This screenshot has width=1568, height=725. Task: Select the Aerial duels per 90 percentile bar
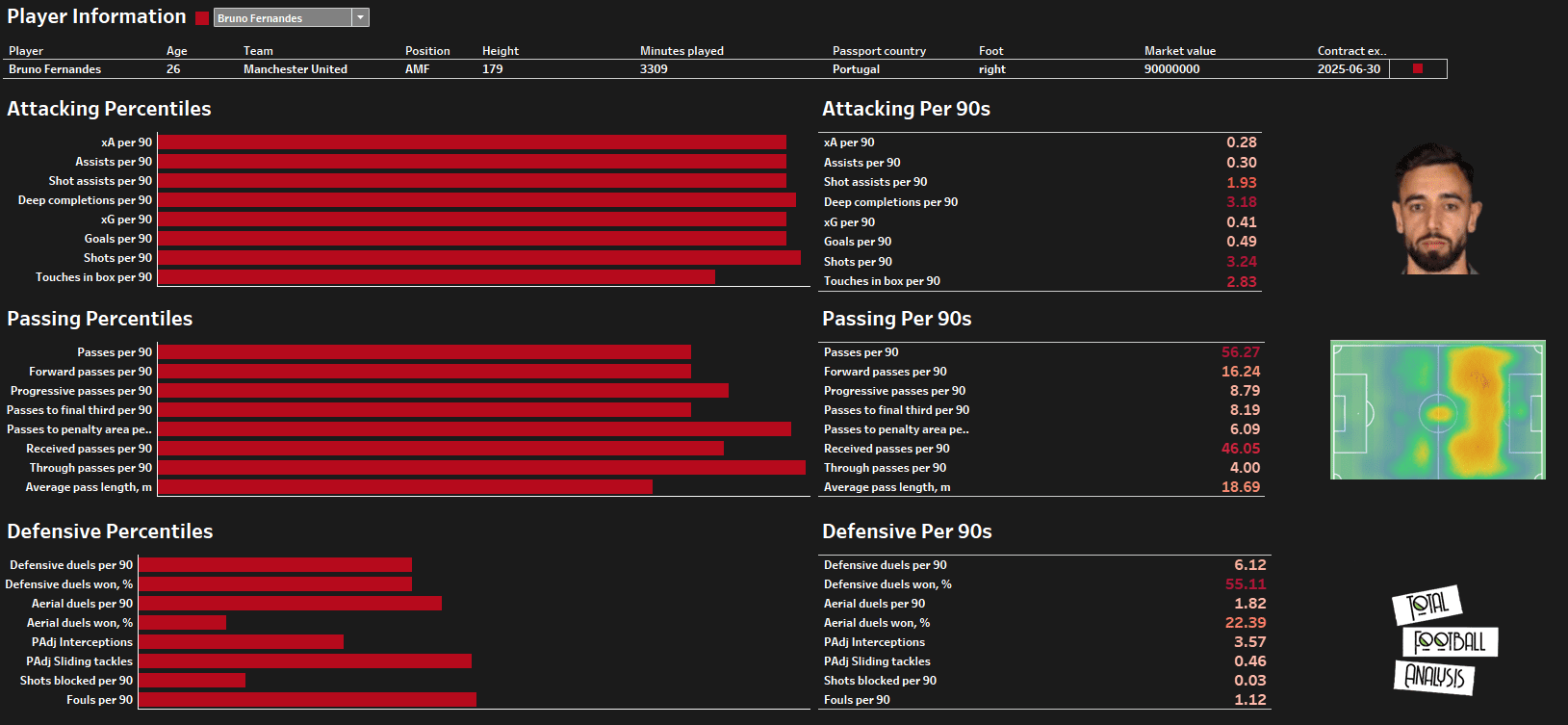click(290, 604)
